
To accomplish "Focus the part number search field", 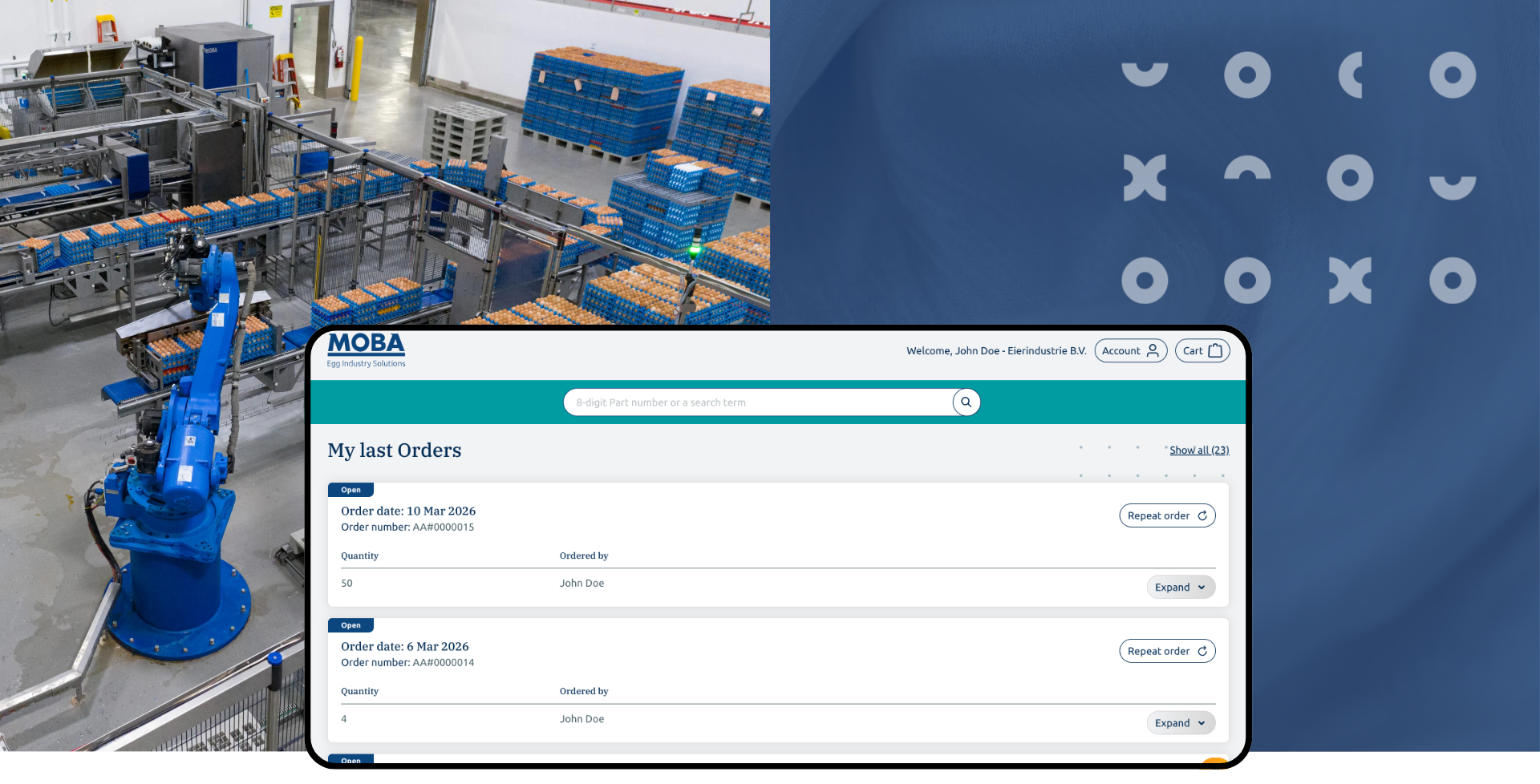I will coord(758,402).
